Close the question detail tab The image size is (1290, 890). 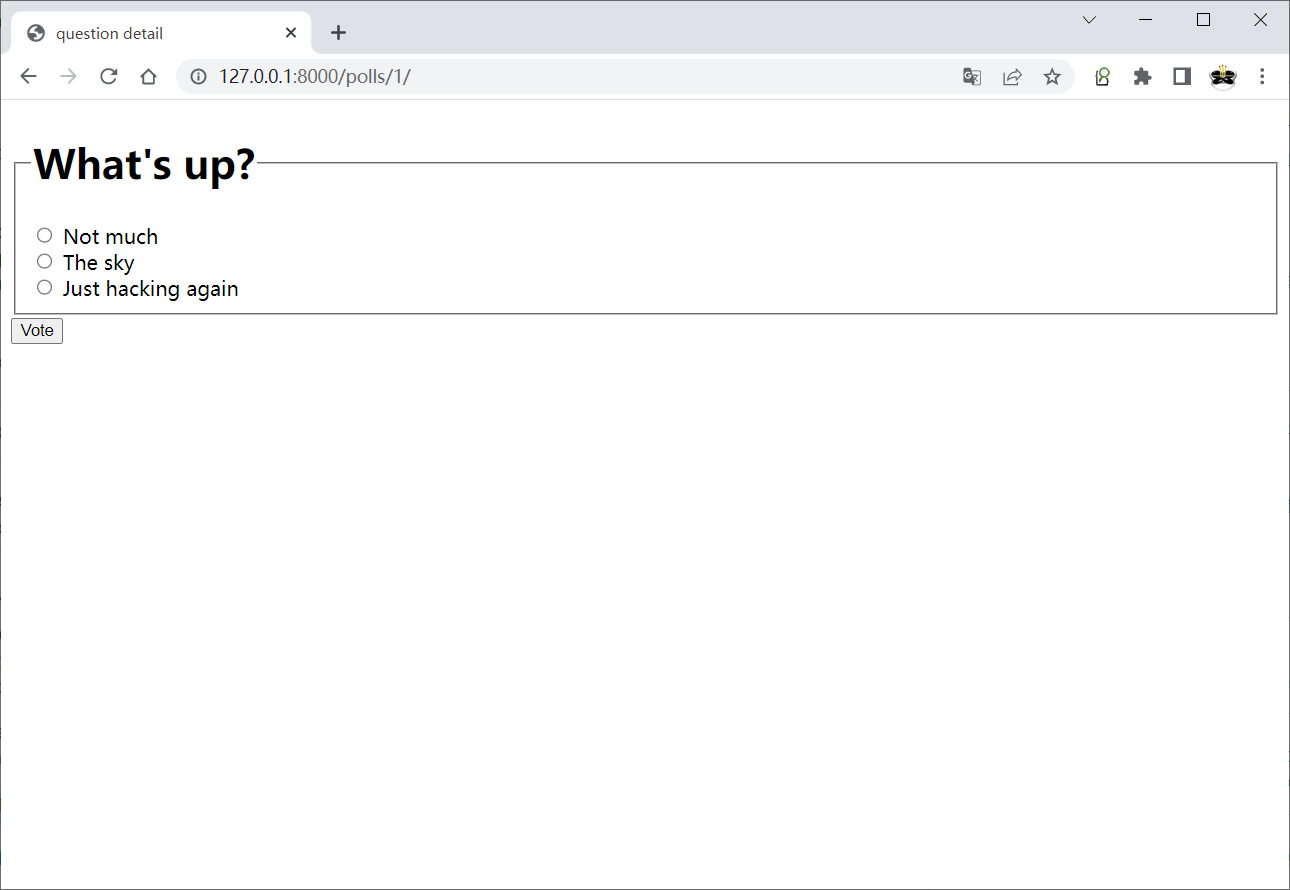click(291, 33)
